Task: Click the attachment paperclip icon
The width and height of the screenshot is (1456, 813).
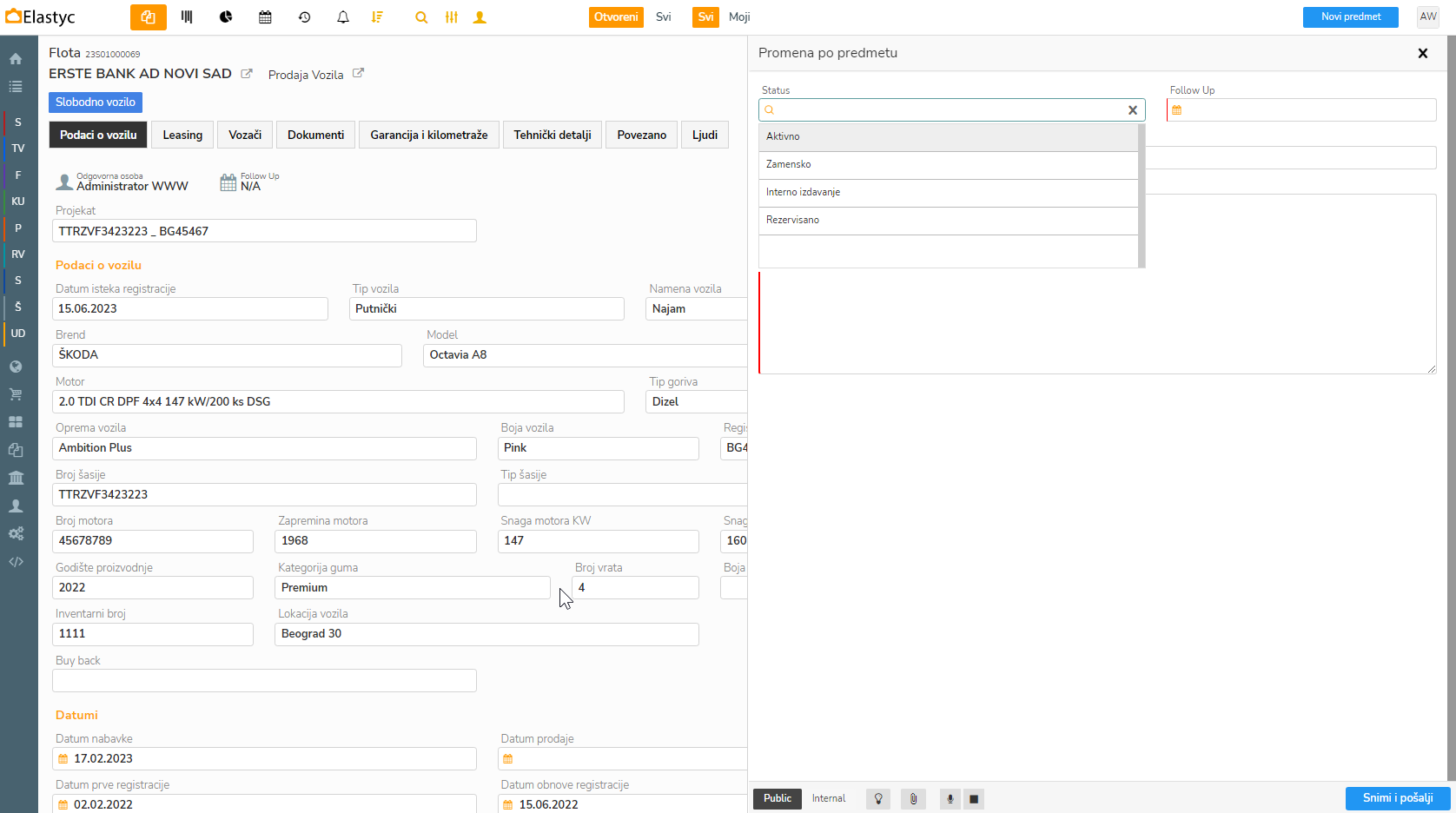Action: pyautogui.click(x=913, y=799)
